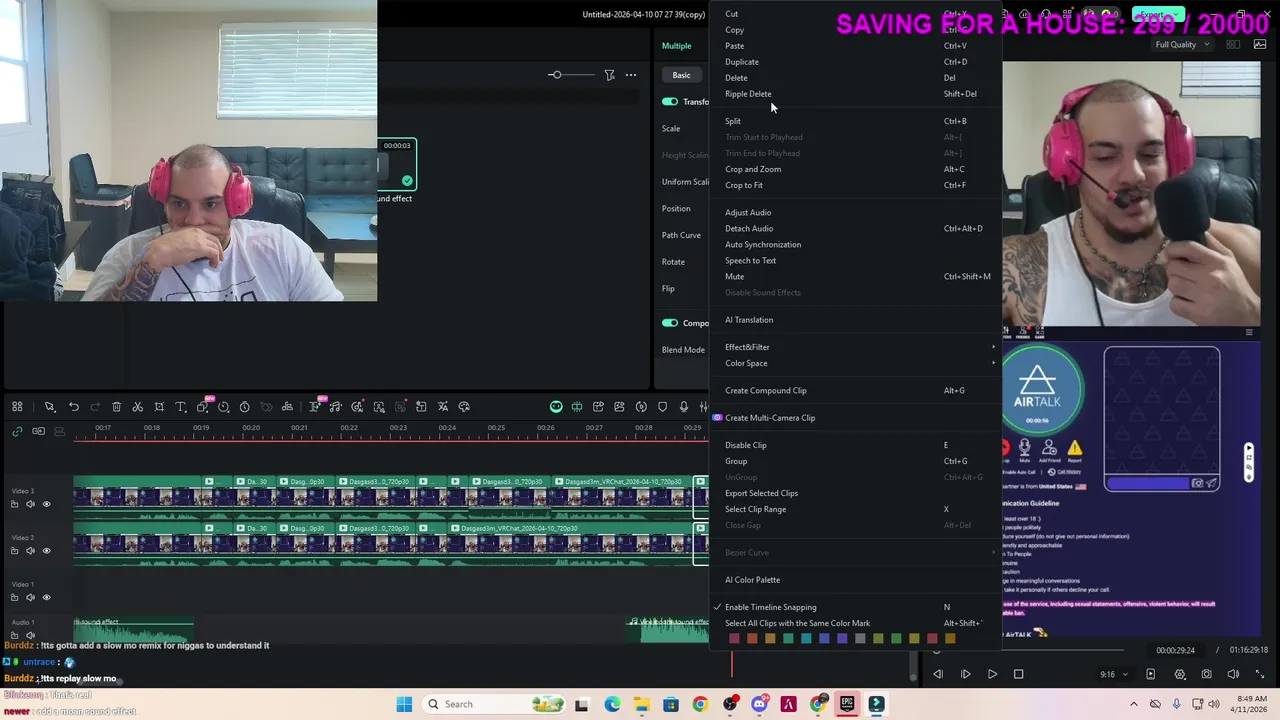Open the layout grid icon at toolbar start
1280x720 pixels.
coord(17,407)
